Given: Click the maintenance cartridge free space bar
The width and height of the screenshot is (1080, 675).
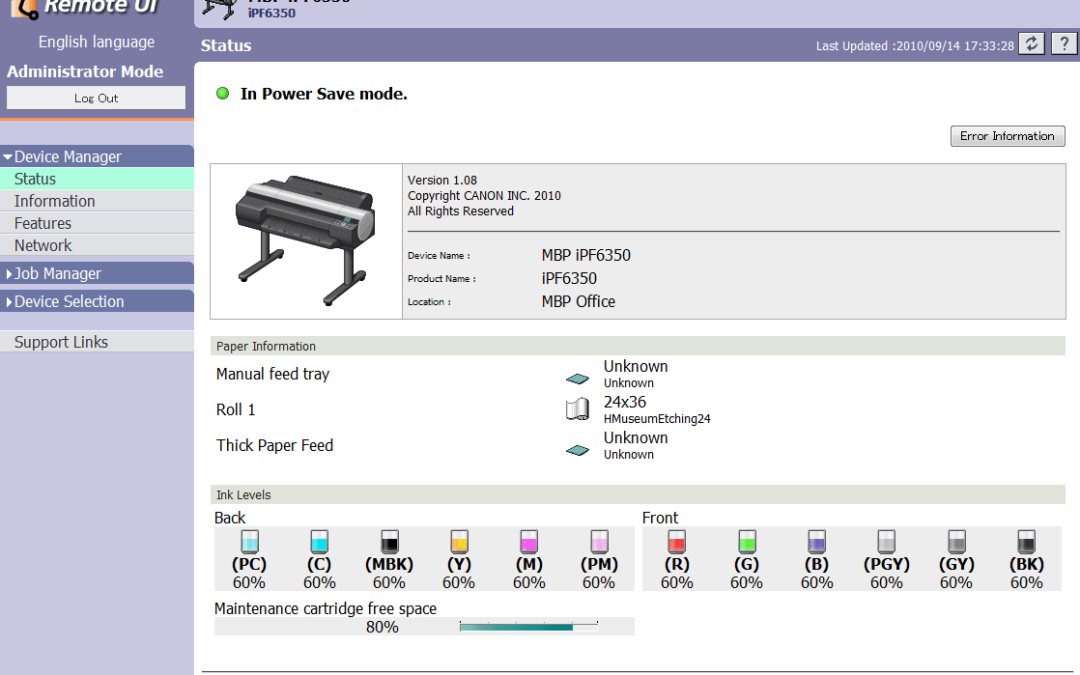Looking at the screenshot, I should 528,627.
